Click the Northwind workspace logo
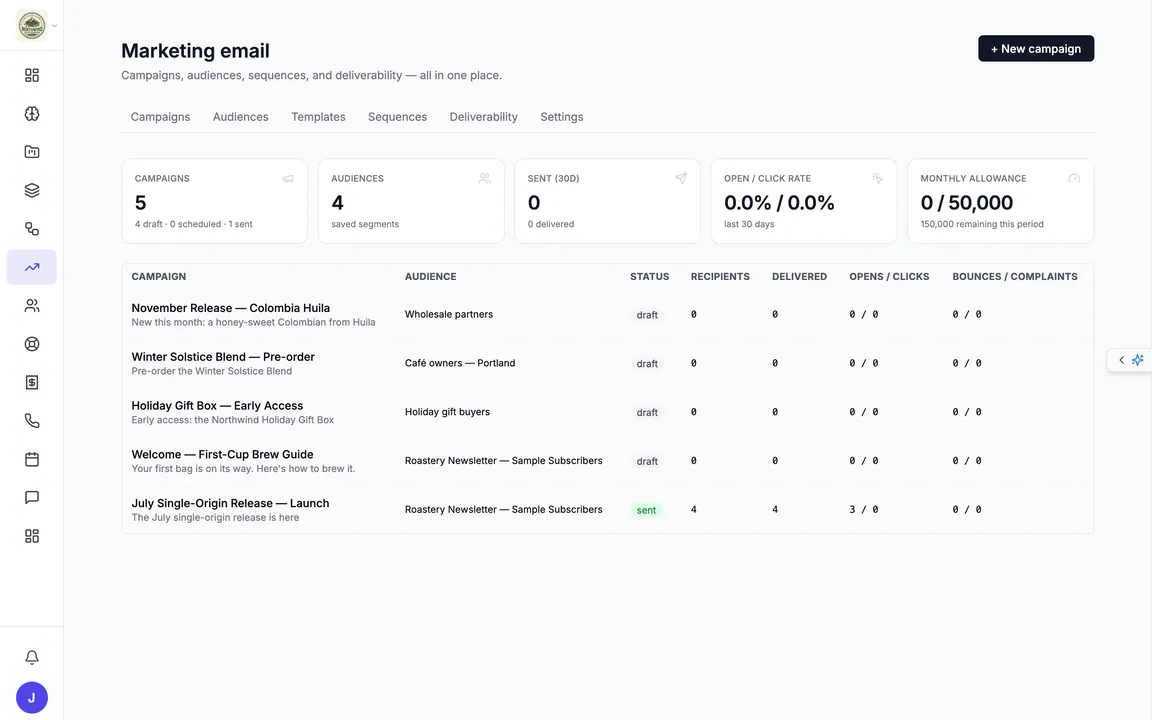This screenshot has height=720, width=1152. point(32,26)
